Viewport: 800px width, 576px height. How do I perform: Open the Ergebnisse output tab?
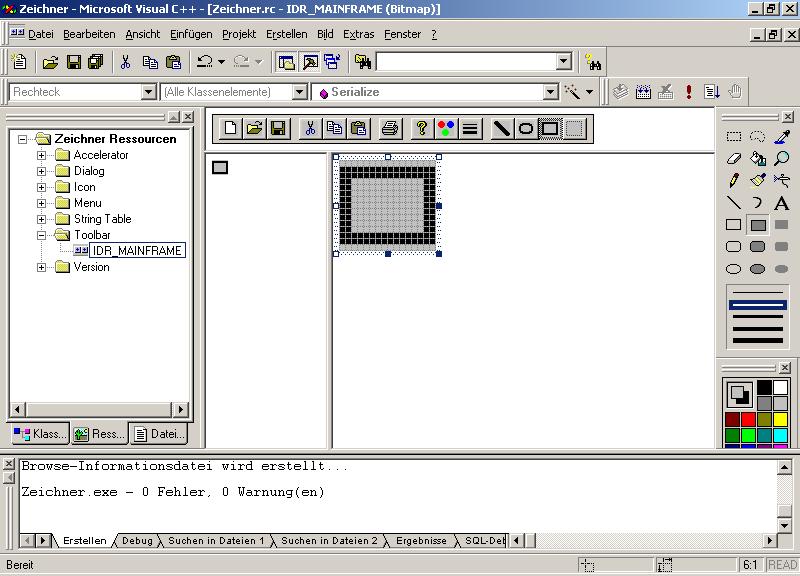tap(421, 541)
